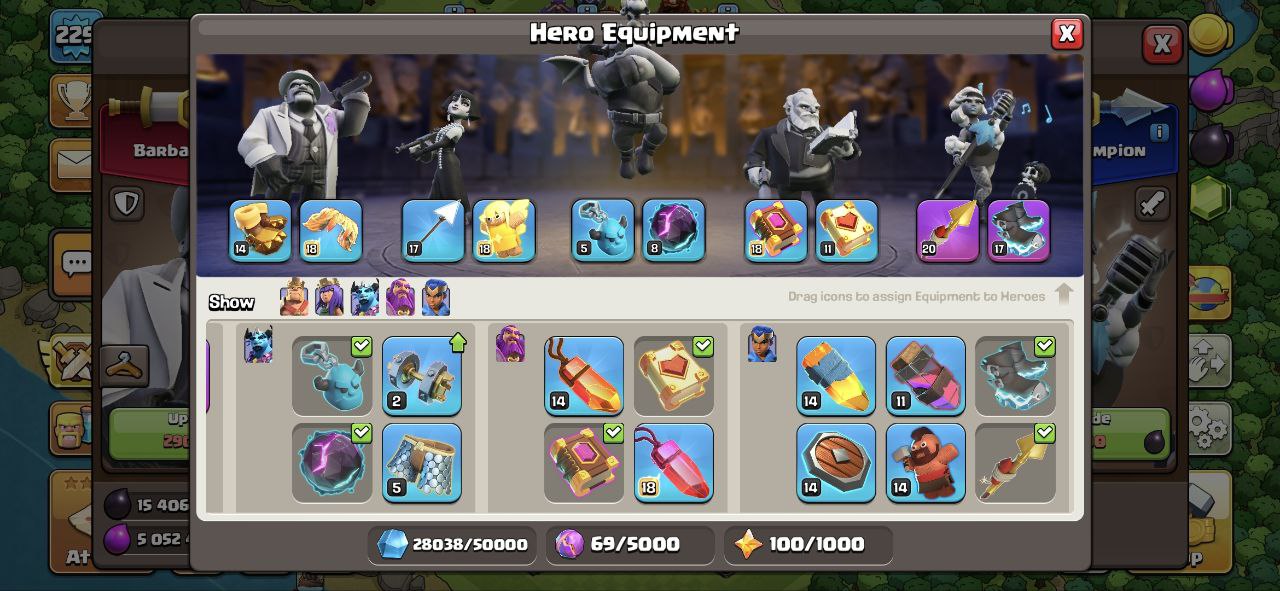Image resolution: width=1280 pixels, height=591 pixels.
Task: Close the Hero Equipment window
Action: click(1067, 34)
